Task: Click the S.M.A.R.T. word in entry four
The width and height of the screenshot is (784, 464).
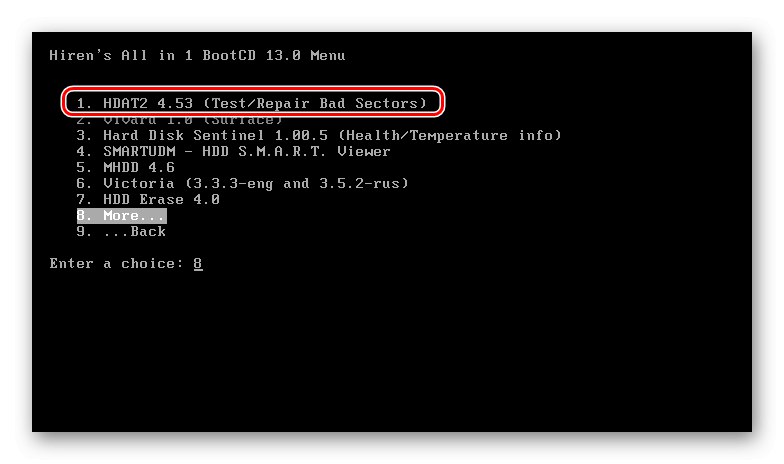Action: tap(282, 151)
